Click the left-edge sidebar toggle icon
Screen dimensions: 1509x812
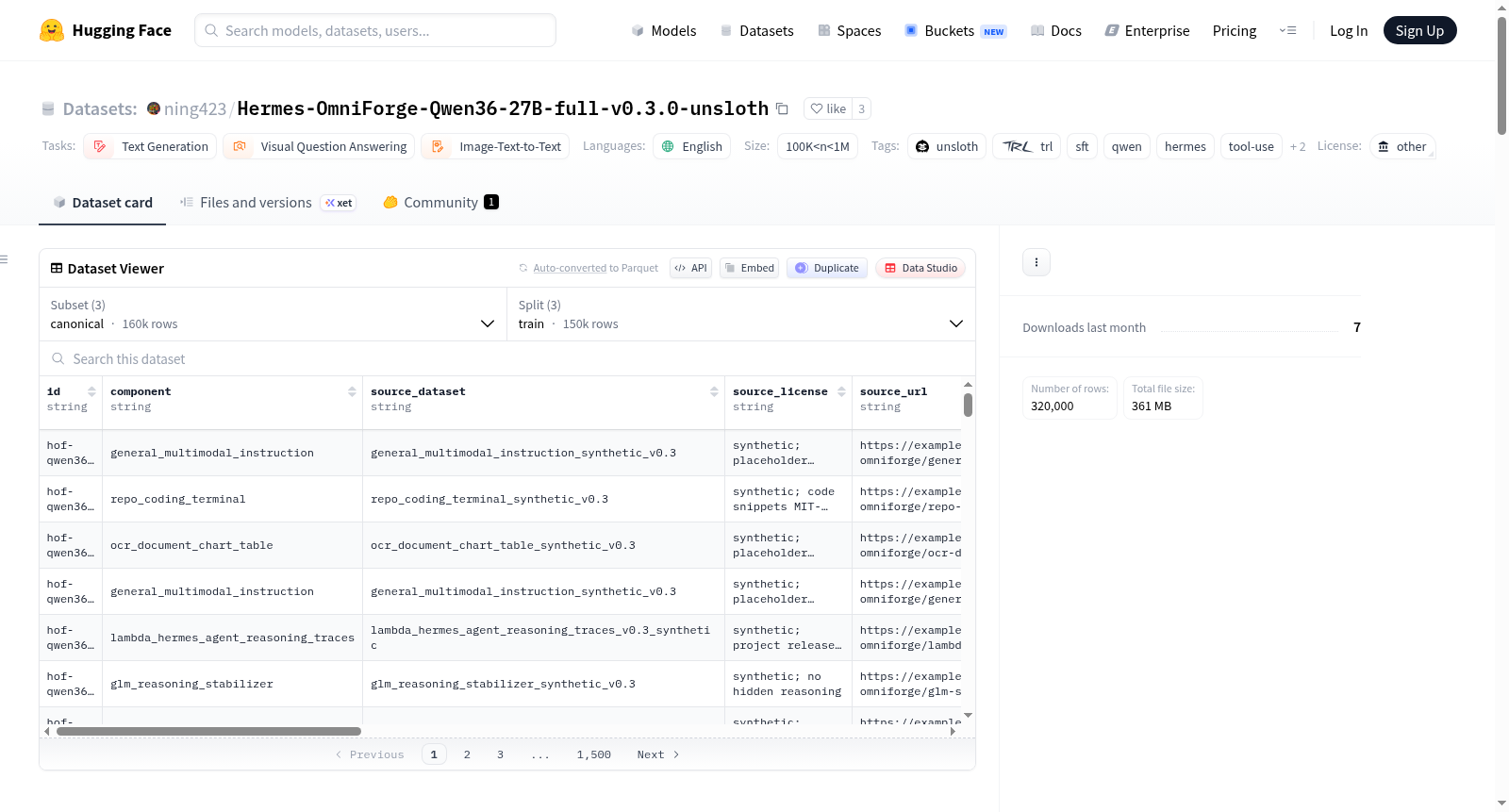coord(4,259)
